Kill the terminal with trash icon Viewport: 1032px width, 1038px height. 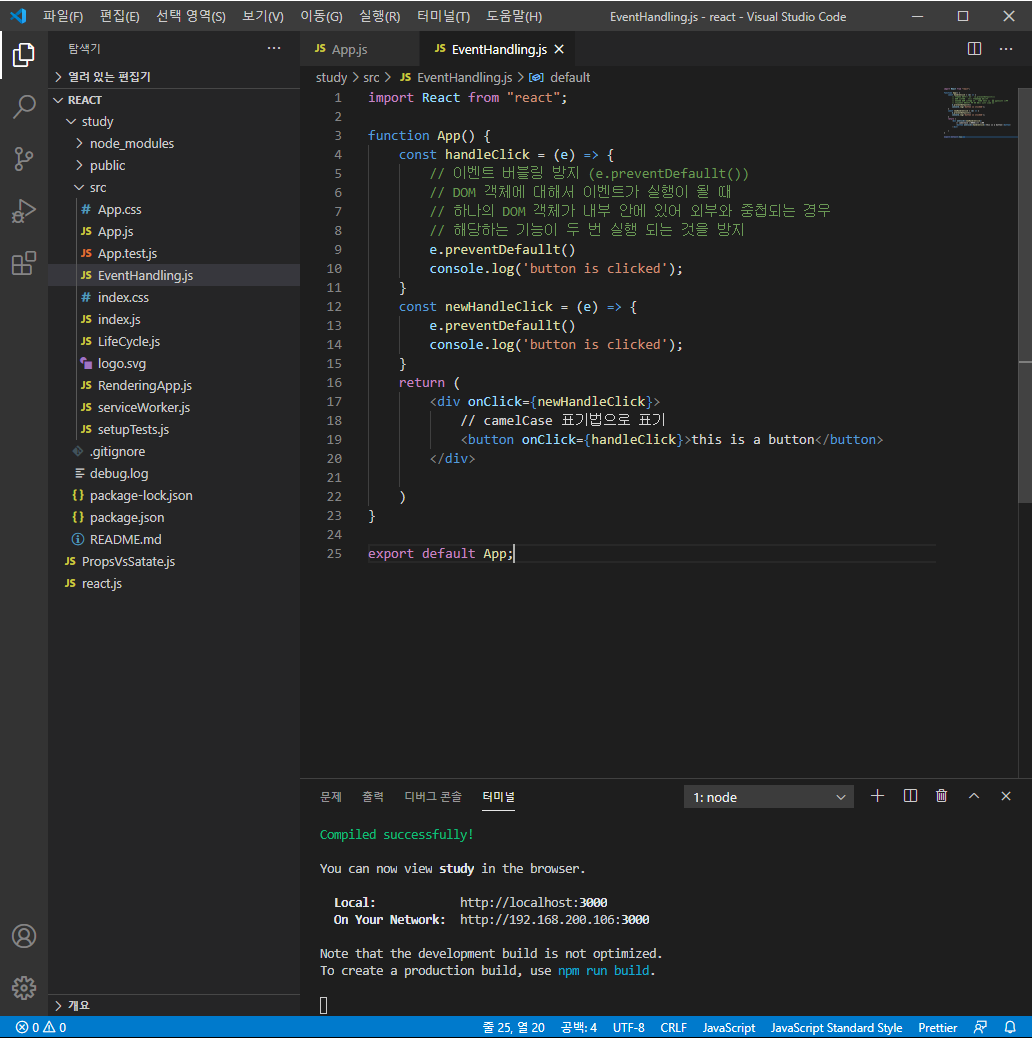point(941,796)
